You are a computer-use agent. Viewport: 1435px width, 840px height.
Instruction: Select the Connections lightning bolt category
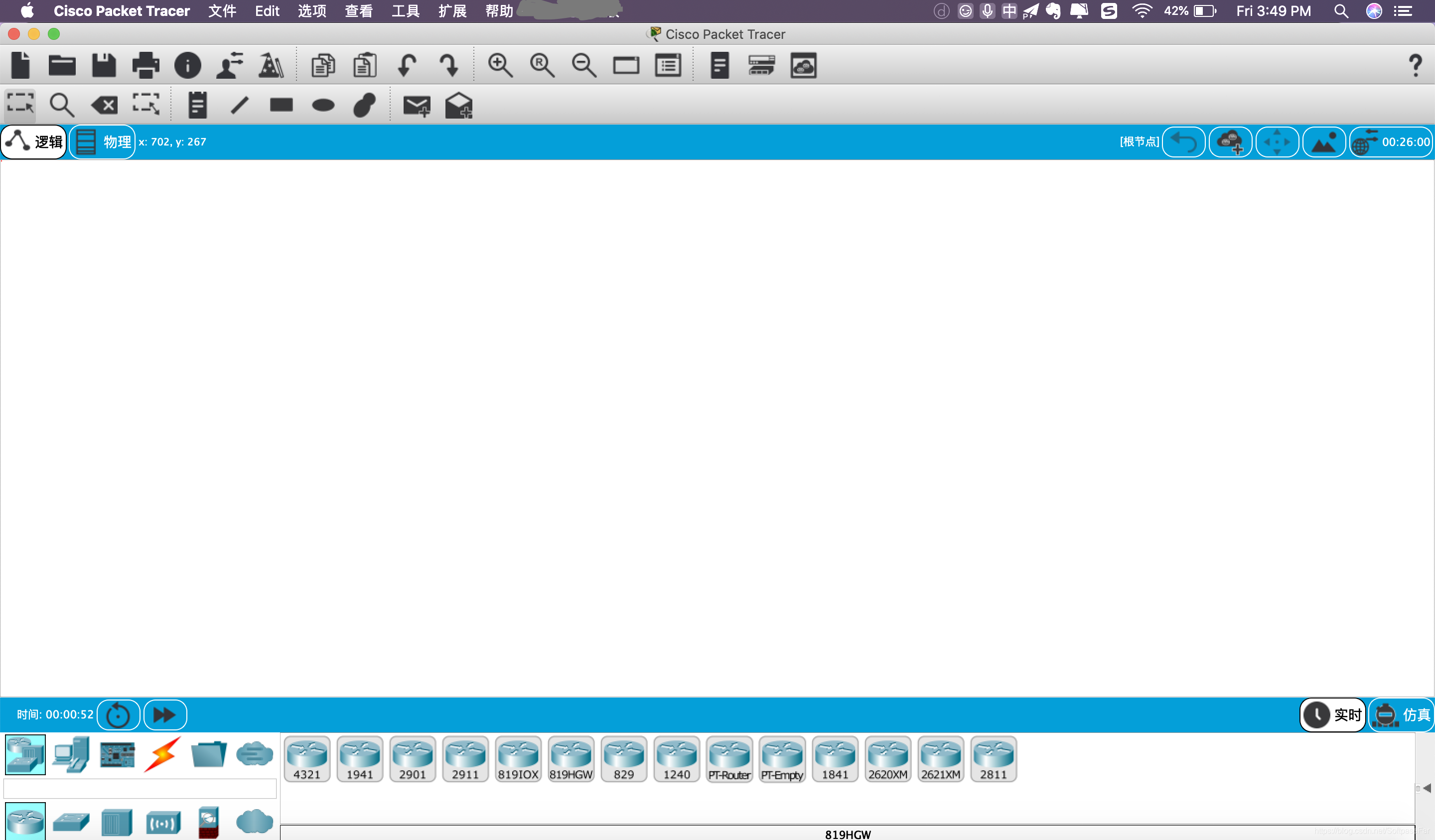163,755
